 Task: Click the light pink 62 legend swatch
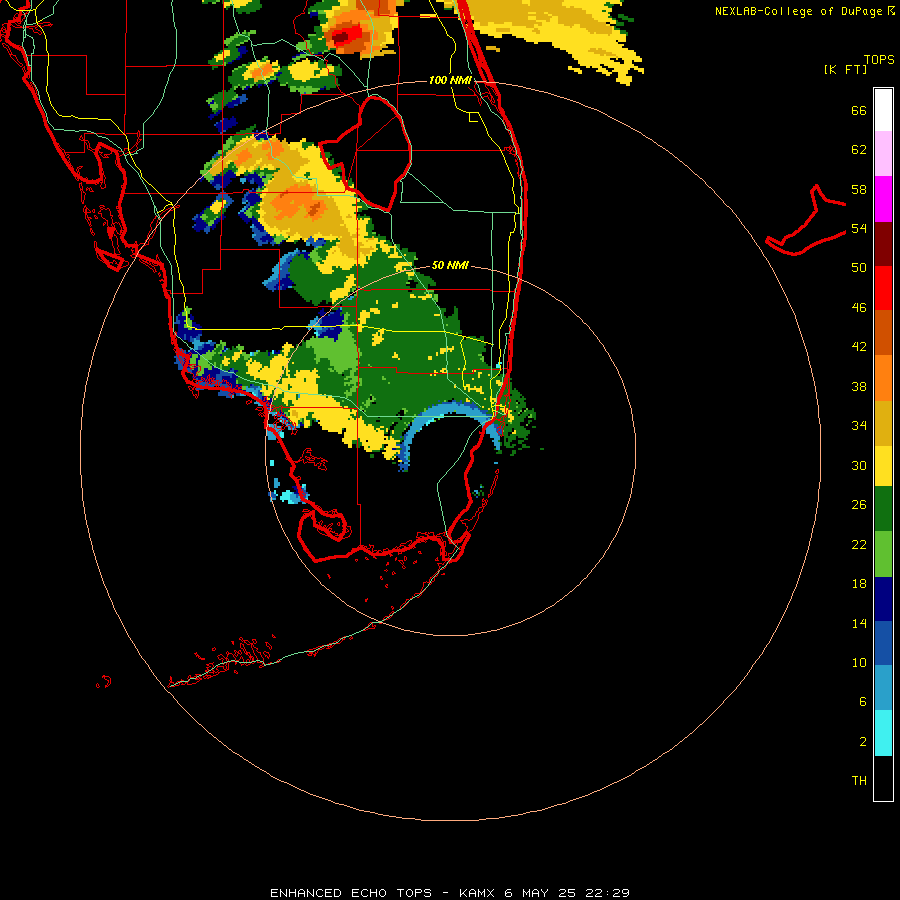(883, 153)
